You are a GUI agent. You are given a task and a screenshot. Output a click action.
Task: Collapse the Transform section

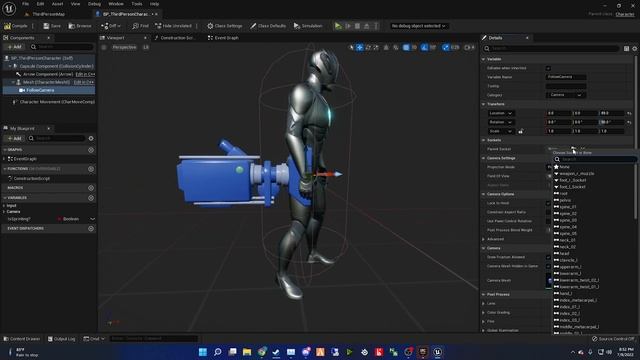(484, 104)
